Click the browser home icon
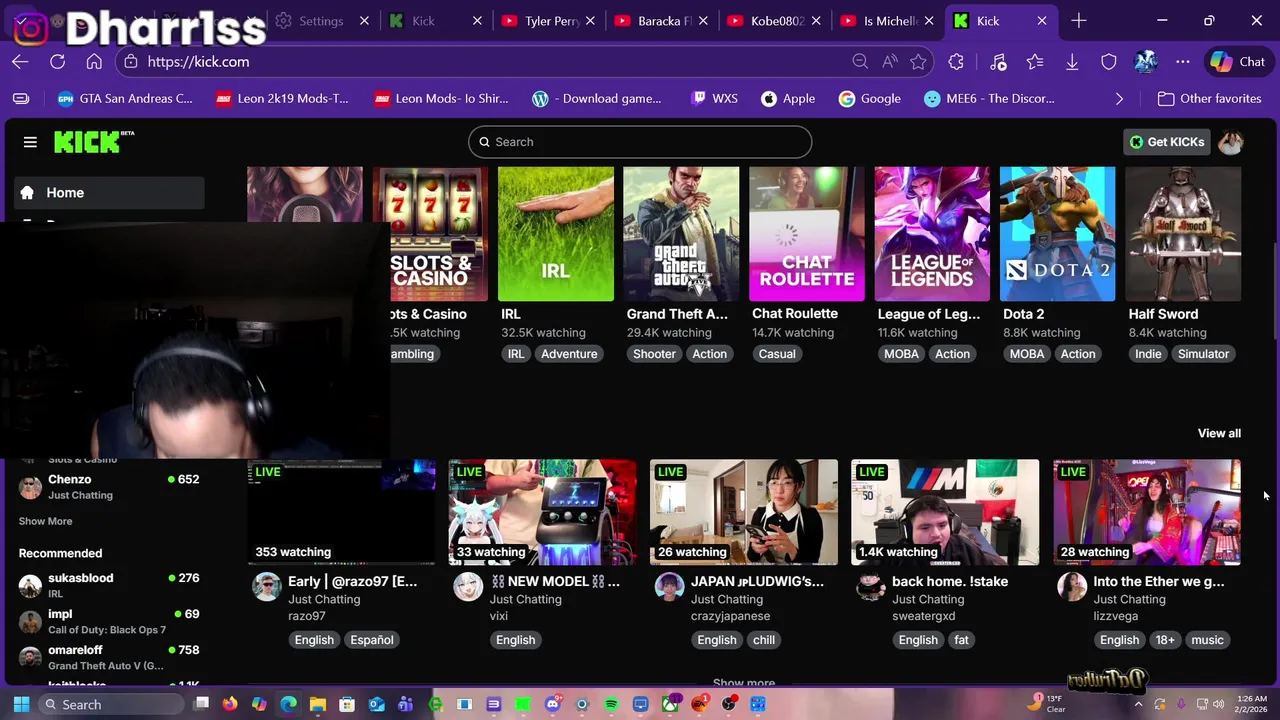This screenshot has width=1280, height=720. [x=94, y=62]
